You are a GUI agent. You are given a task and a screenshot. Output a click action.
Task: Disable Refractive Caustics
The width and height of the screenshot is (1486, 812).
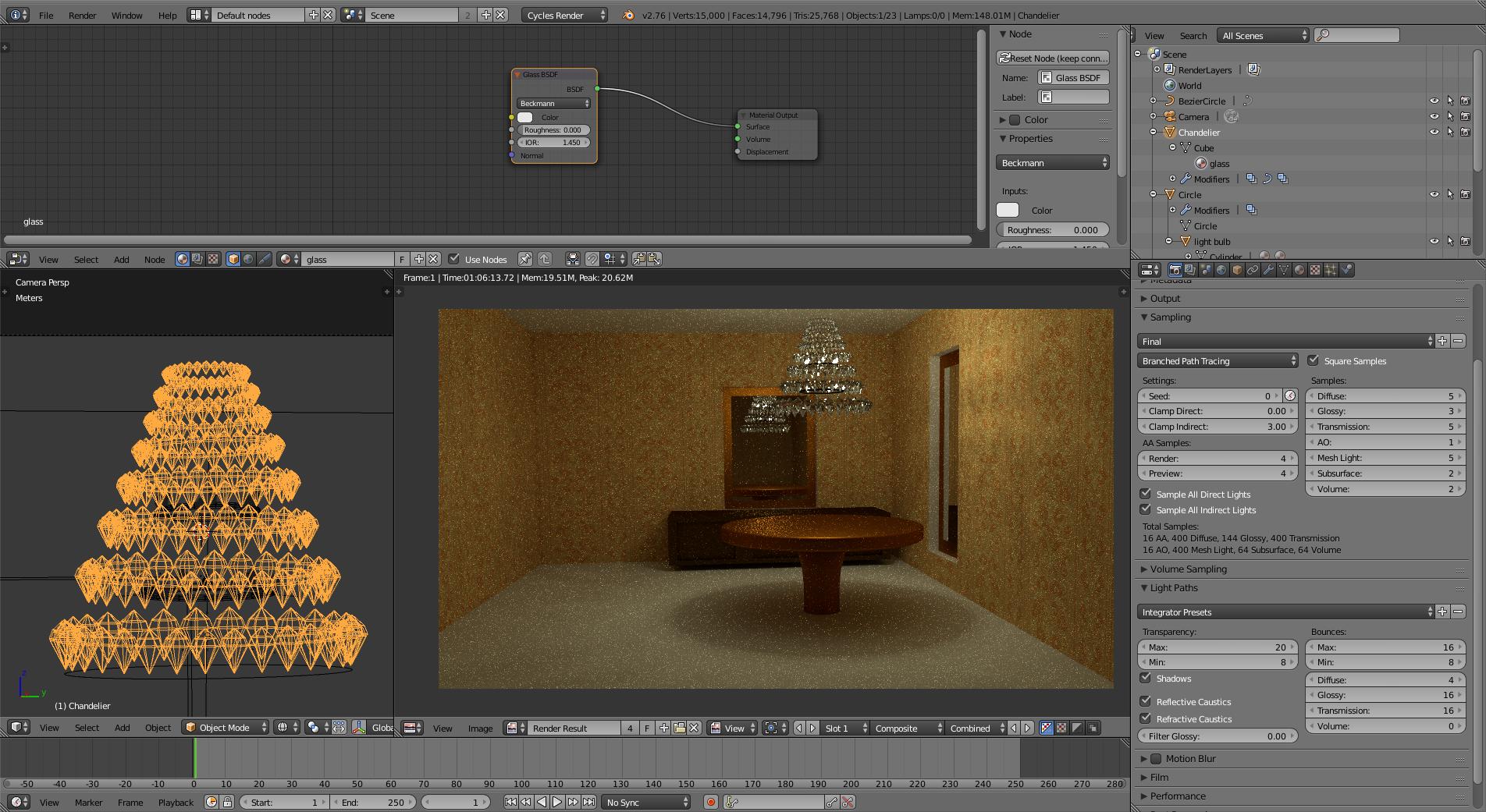(x=1146, y=718)
